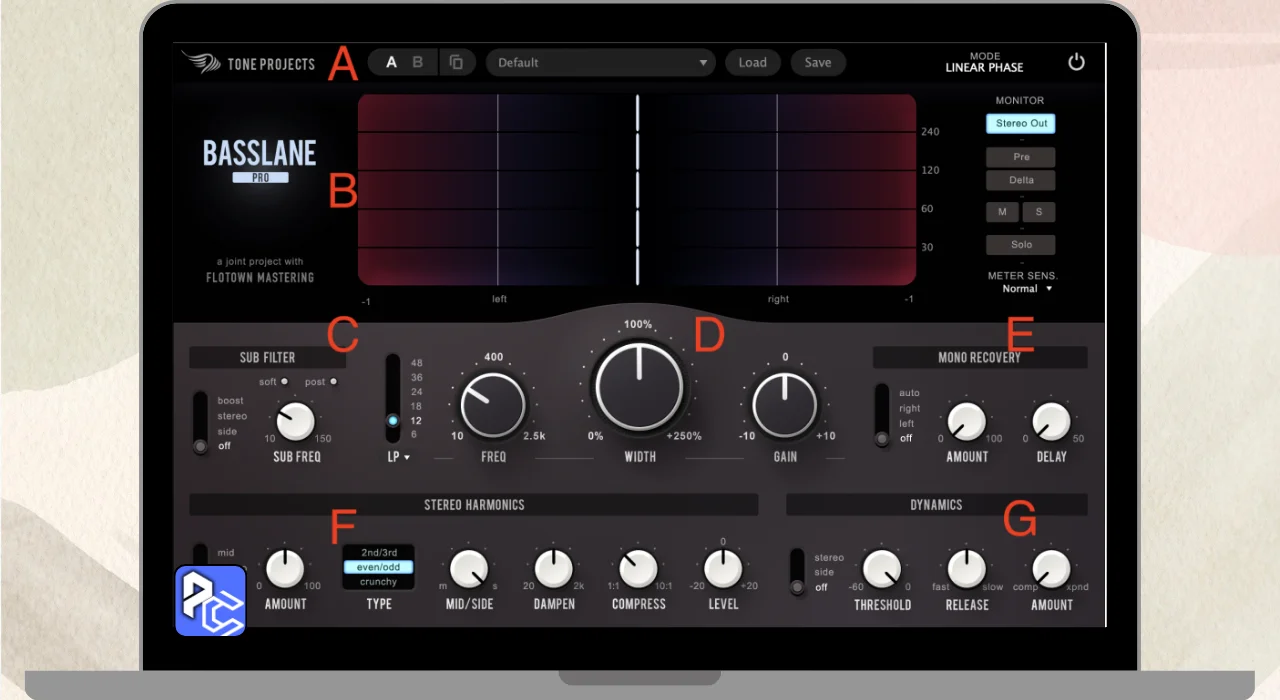
Task: Select side in the Dynamics switch
Action: coord(824,573)
